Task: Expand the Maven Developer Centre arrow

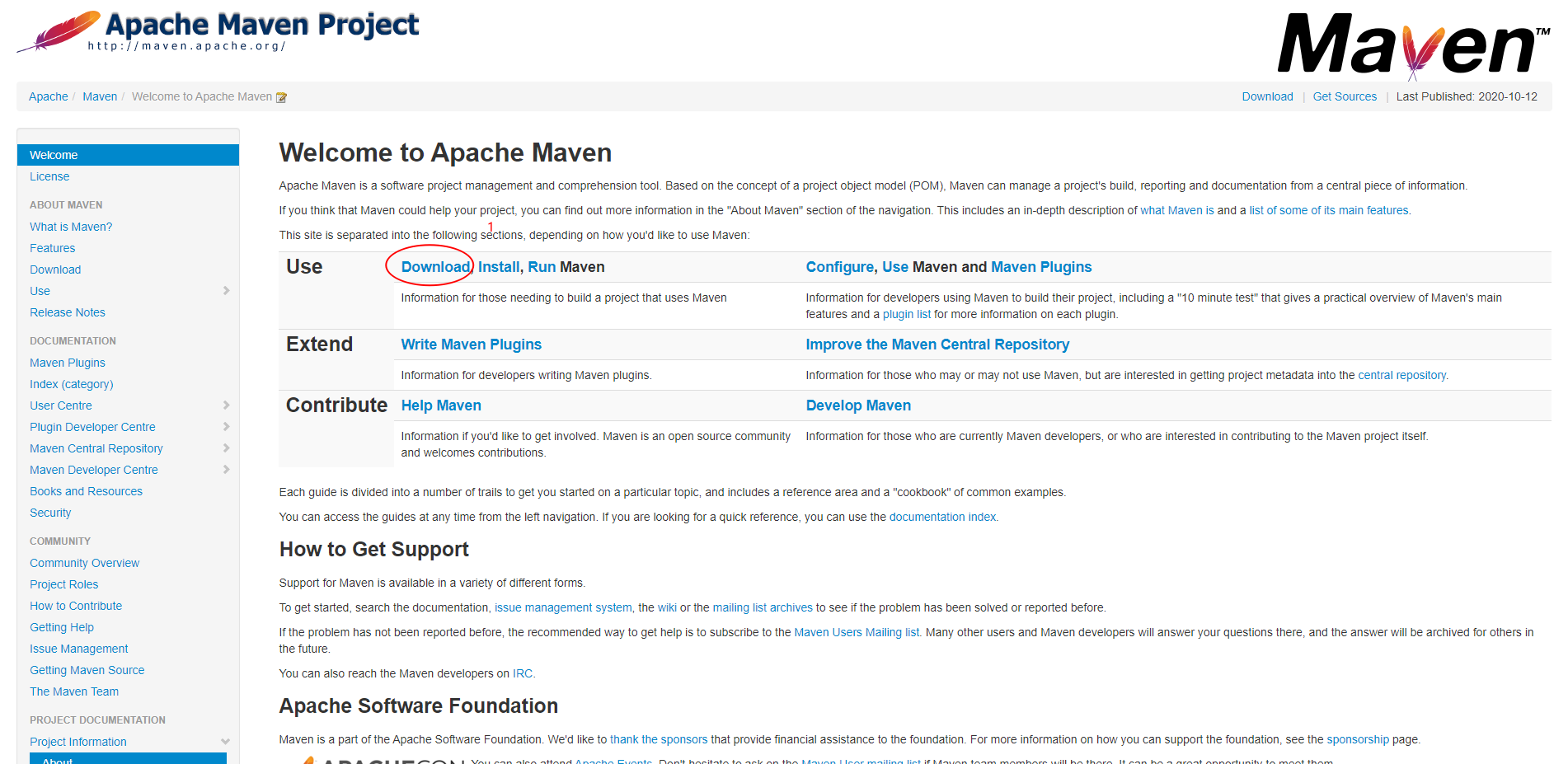Action: 226,470
